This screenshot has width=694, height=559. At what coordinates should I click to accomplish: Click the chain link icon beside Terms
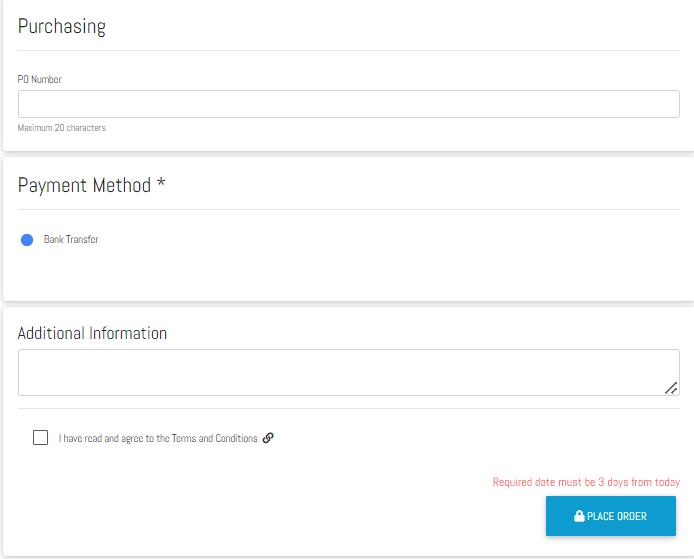(x=268, y=438)
